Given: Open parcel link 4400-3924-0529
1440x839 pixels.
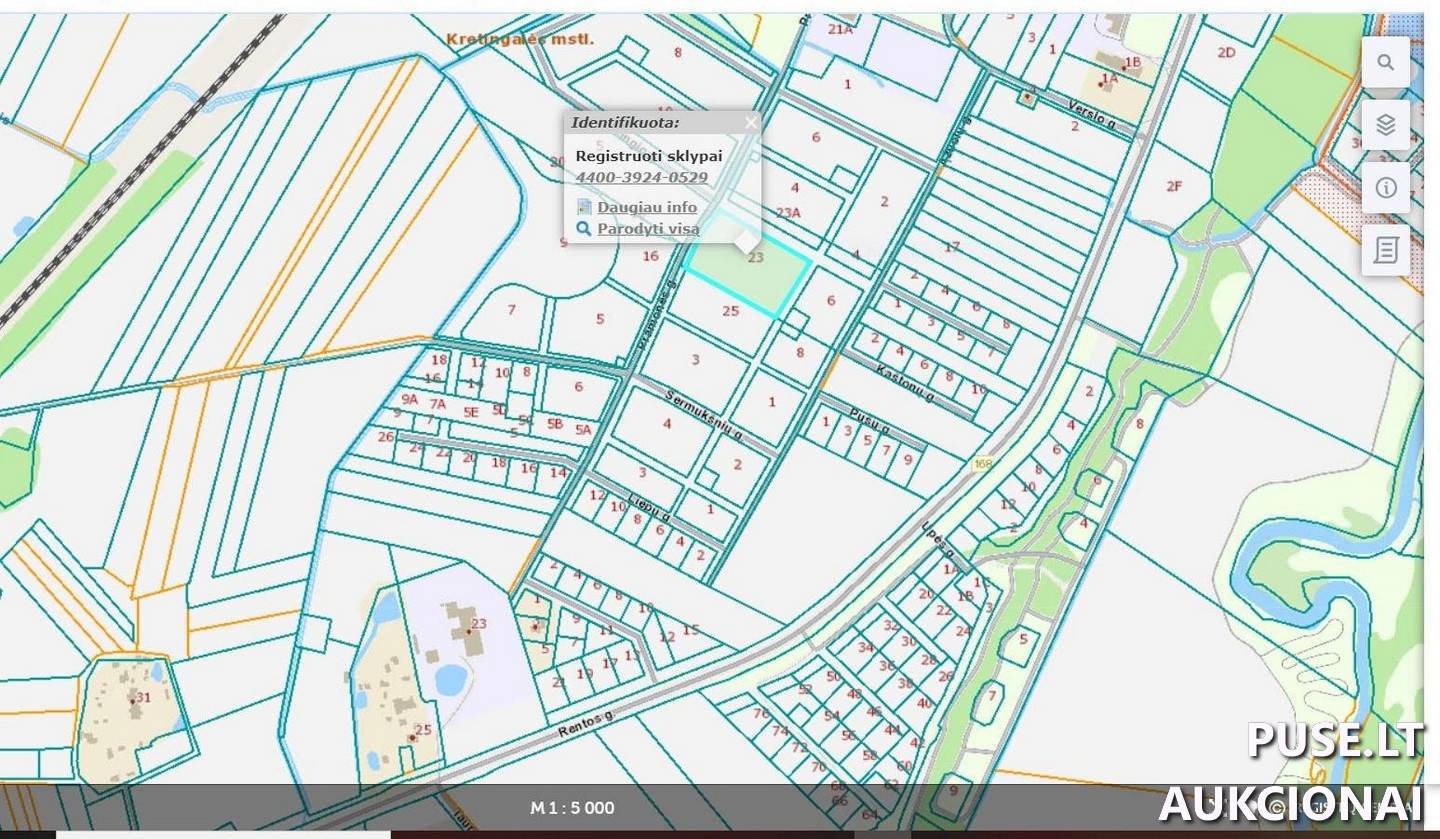Looking at the screenshot, I should click(x=642, y=178).
